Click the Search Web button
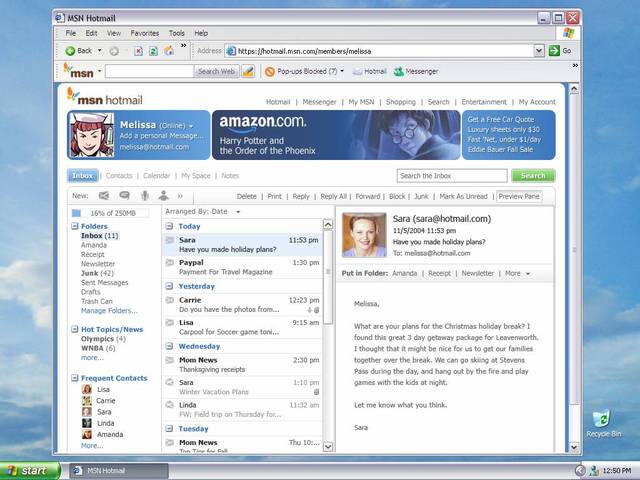Viewport: 640px width, 480px height. point(216,71)
